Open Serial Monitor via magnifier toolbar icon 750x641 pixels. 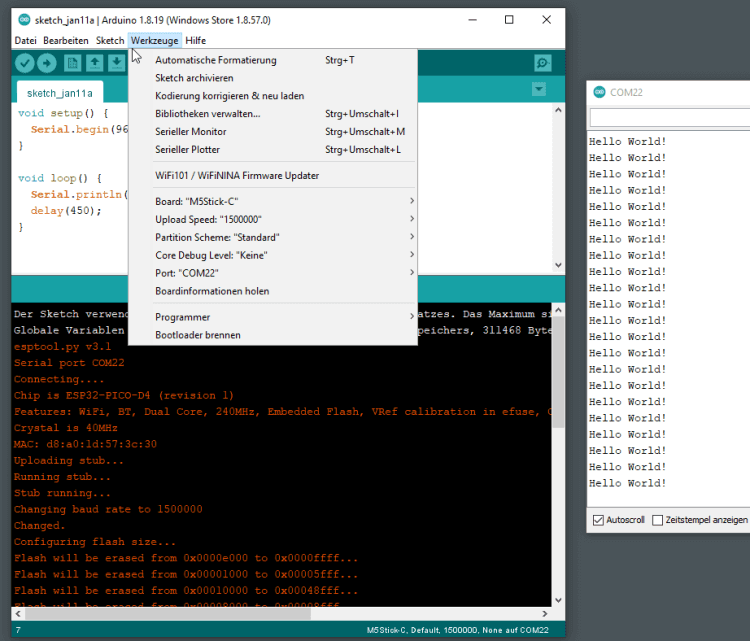click(542, 63)
